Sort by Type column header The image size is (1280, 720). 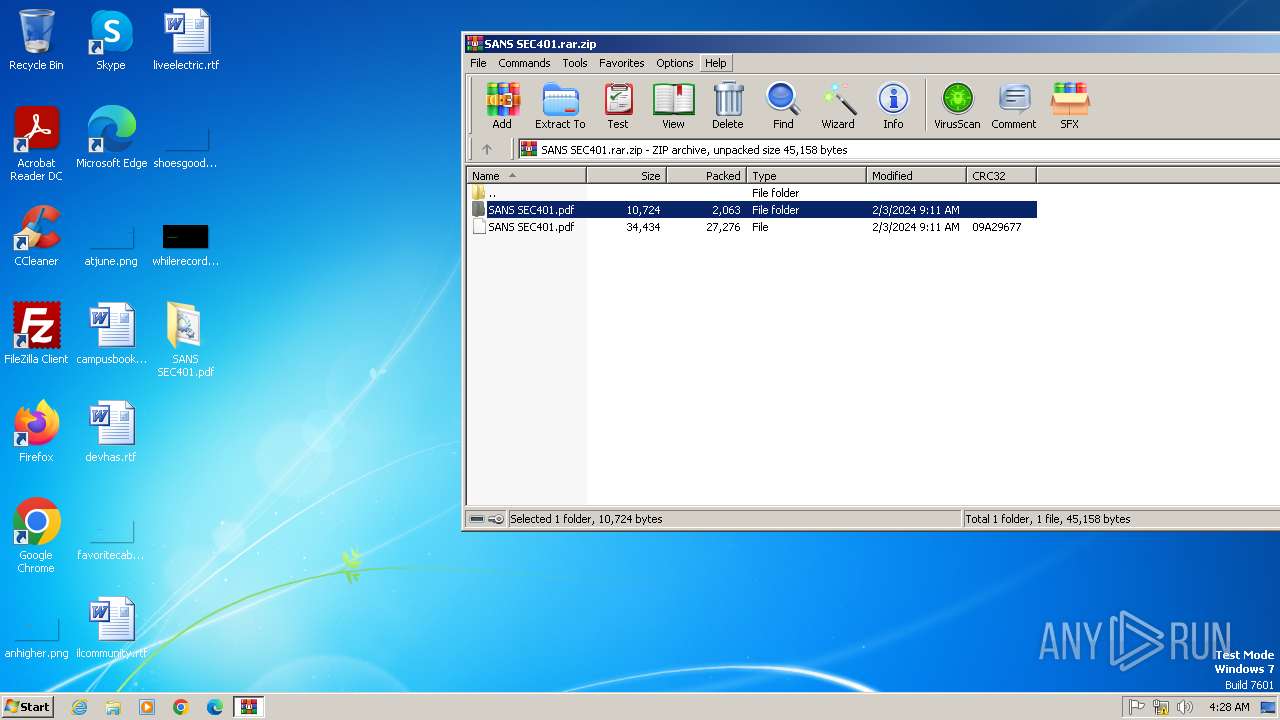tap(807, 175)
